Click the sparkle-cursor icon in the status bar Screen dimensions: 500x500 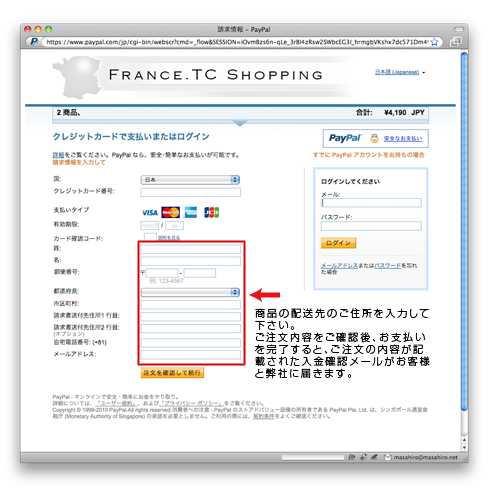click(x=363, y=457)
